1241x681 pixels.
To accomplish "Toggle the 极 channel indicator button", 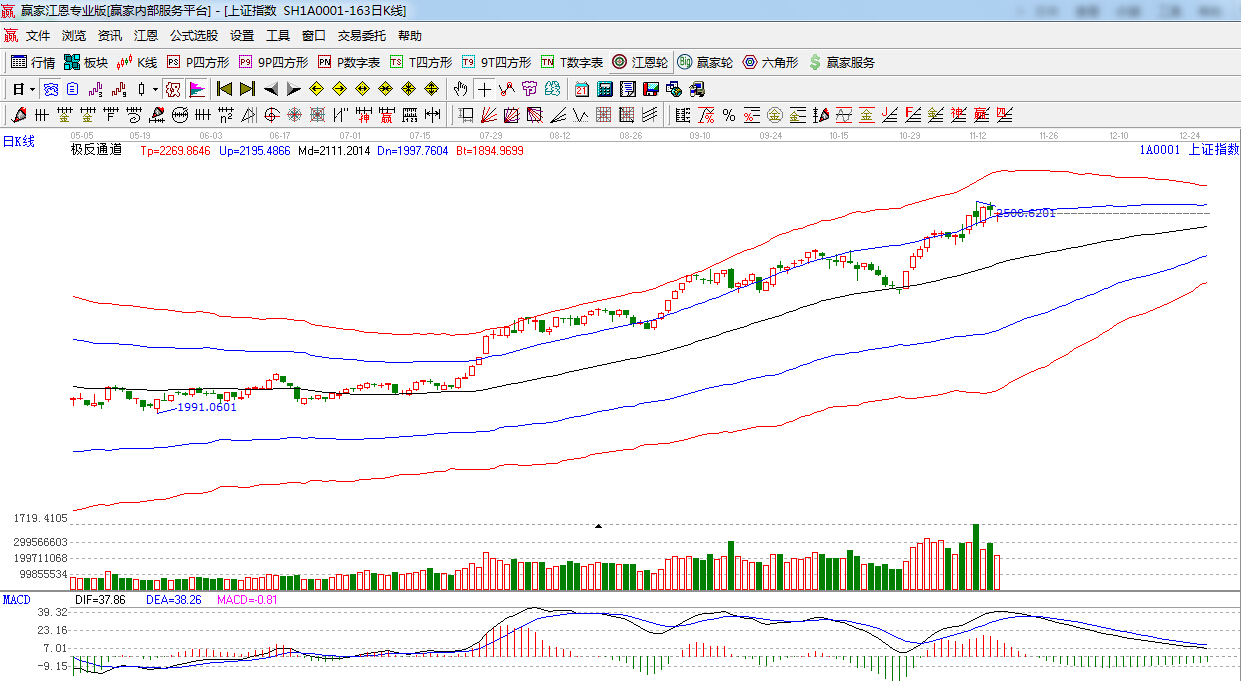I will coord(173,89).
